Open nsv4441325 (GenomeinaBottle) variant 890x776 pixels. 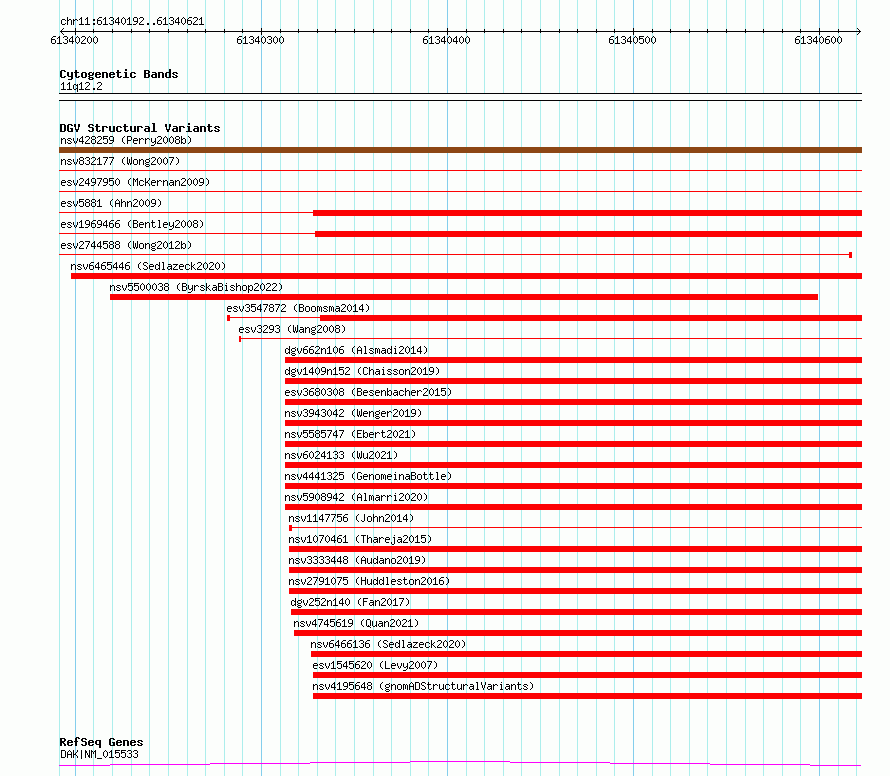point(368,476)
